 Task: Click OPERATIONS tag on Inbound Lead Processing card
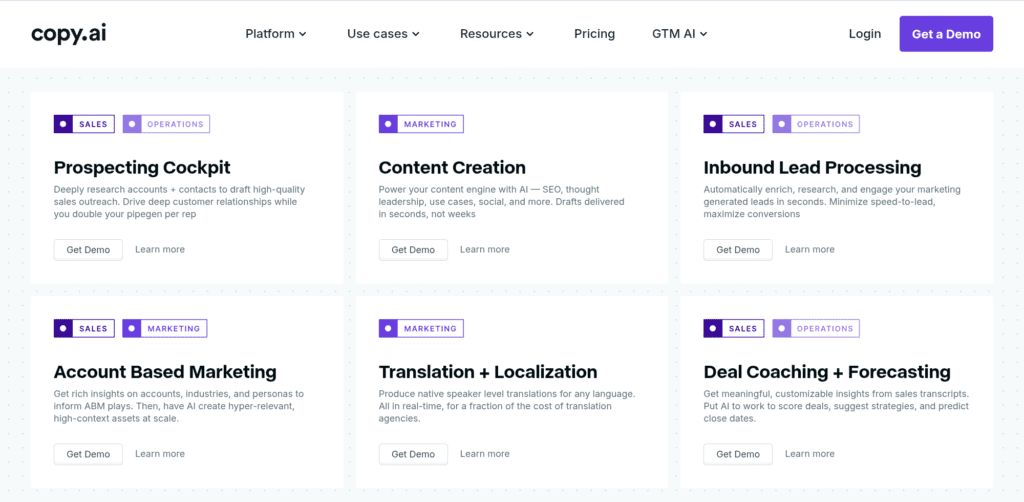coord(815,125)
